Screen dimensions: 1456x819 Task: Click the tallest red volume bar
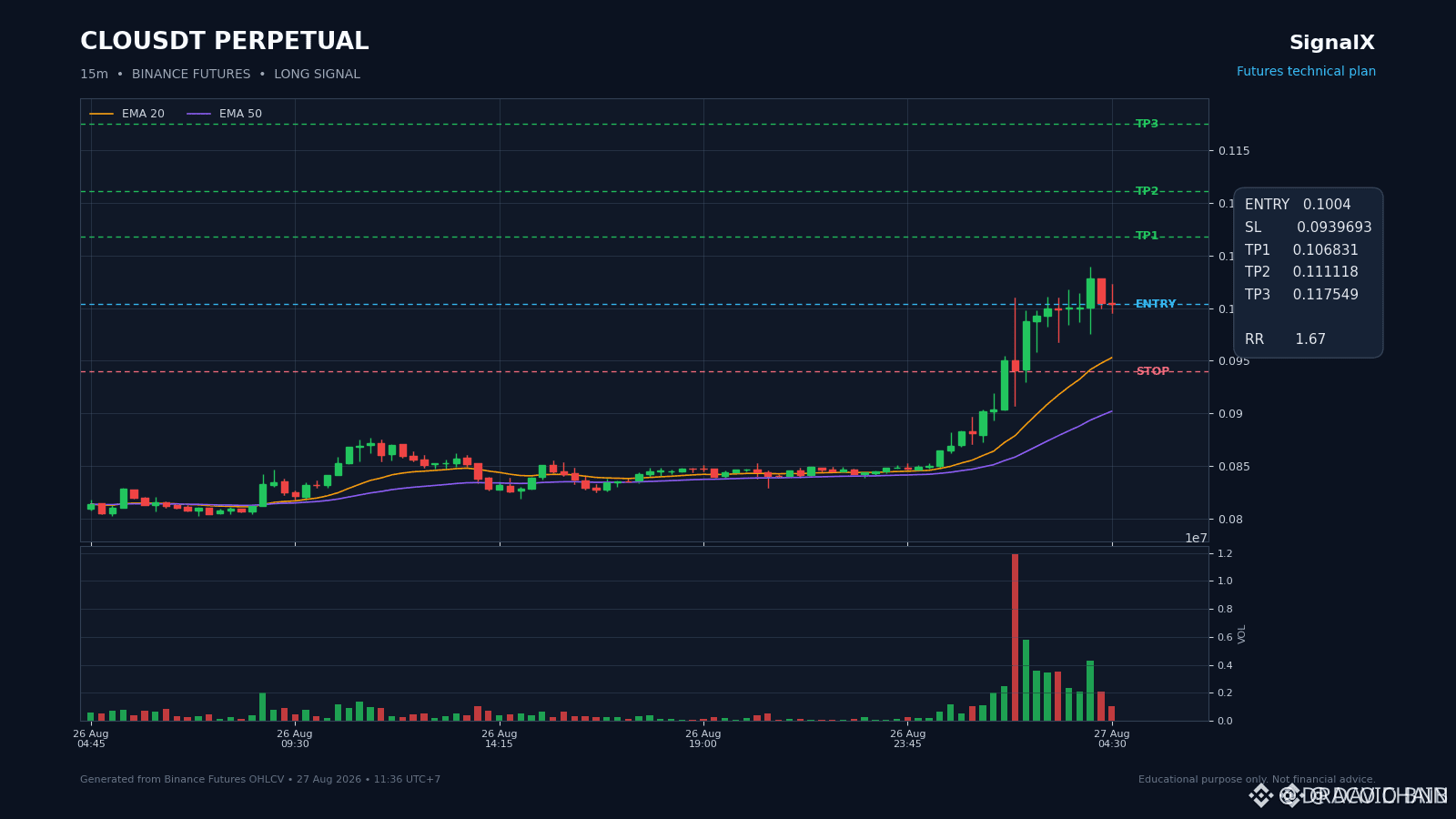pyautogui.click(x=1015, y=637)
